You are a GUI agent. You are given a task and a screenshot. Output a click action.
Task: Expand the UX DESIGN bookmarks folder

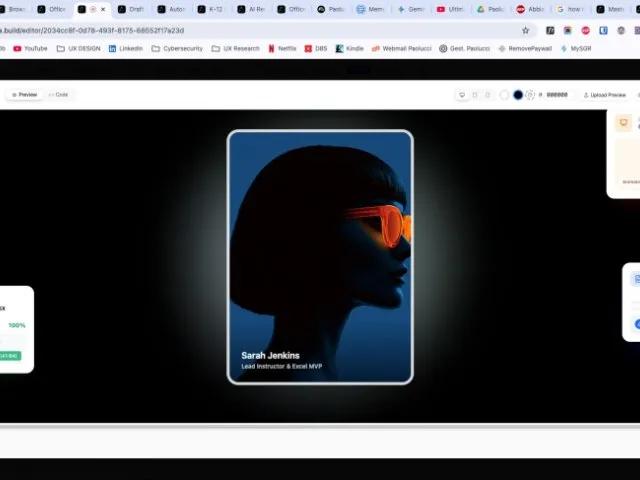click(78, 49)
